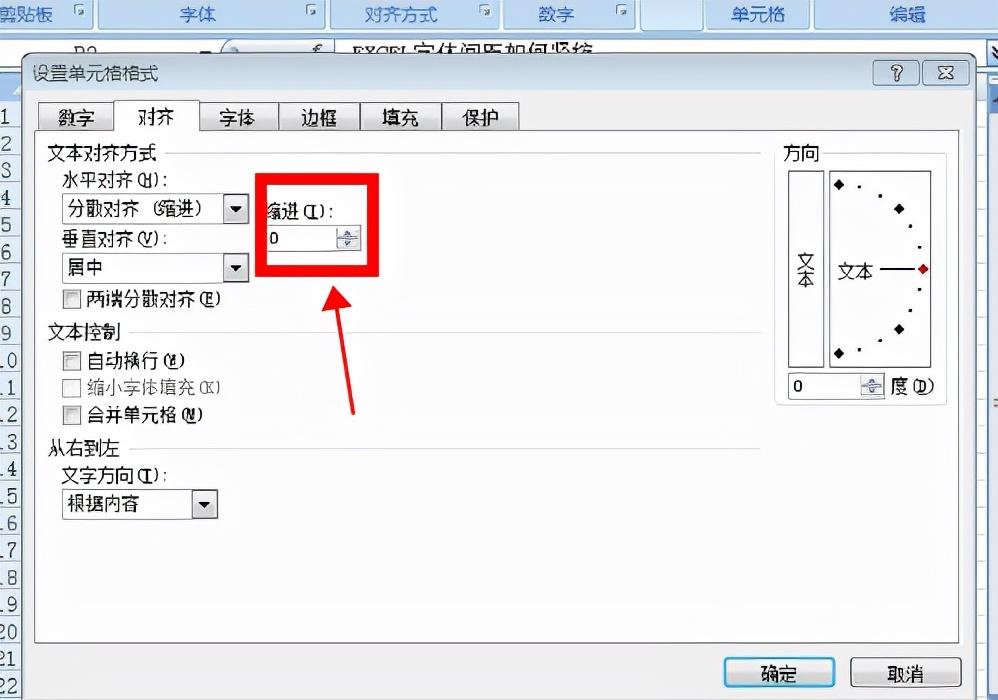998x700 pixels.
Task: Switch to the 填充 tab
Action: (x=400, y=117)
